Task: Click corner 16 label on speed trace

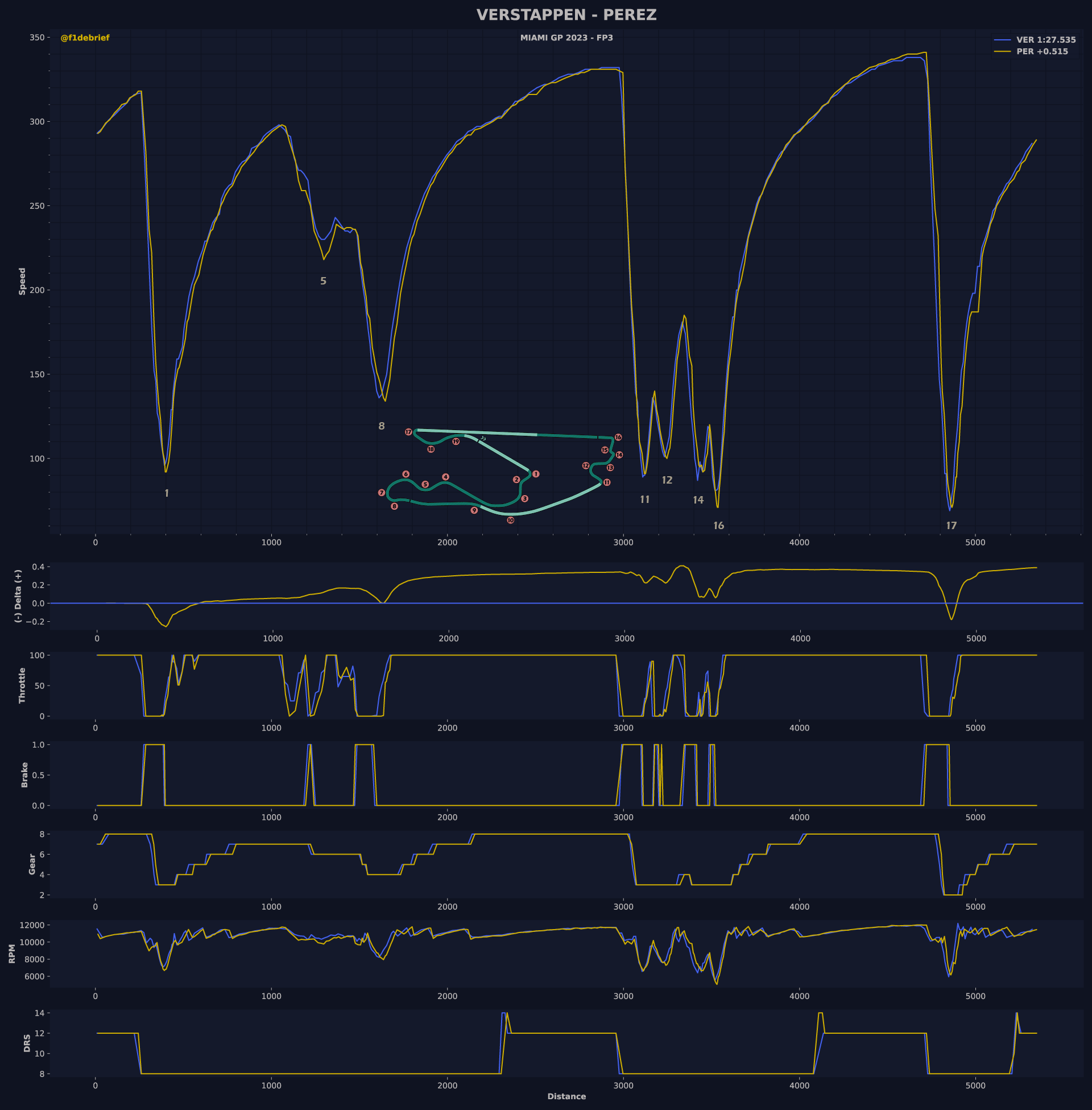Action: 718,526
